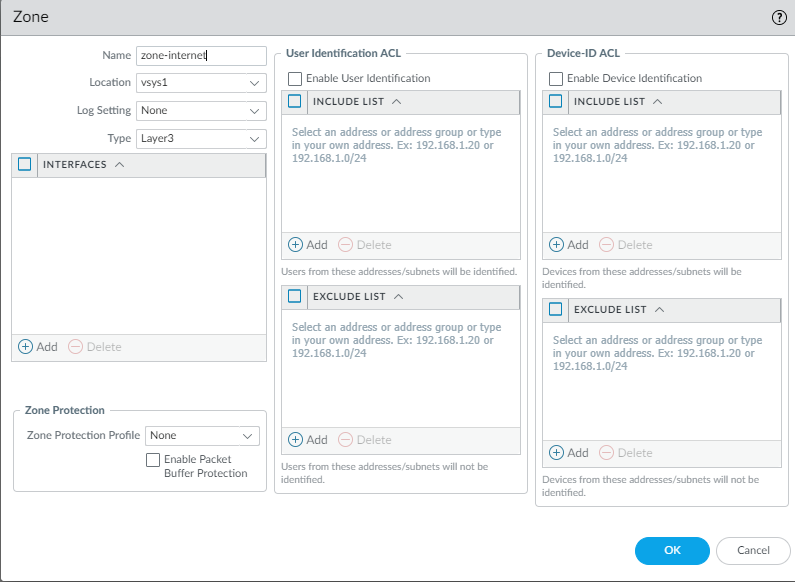Image resolution: width=795 pixels, height=582 pixels.
Task: Toggle Enable Packet Buffer Protection checkbox
Action: click(153, 459)
